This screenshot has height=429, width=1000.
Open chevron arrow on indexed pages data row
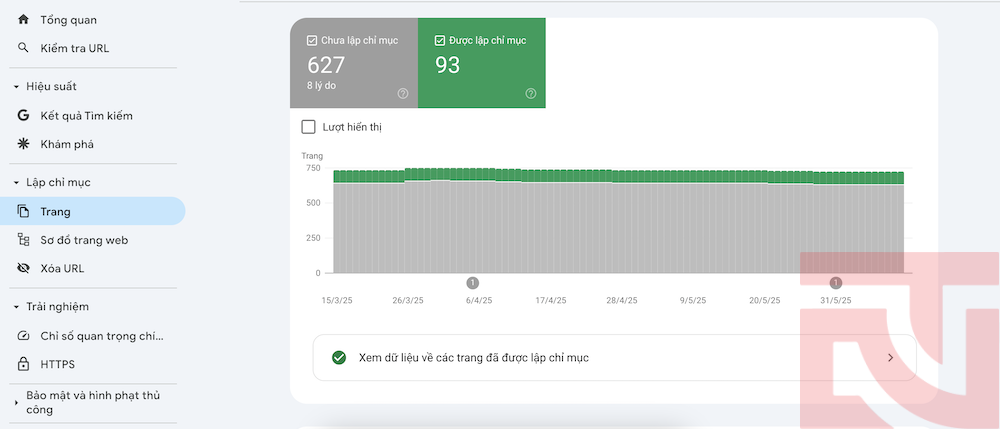tap(891, 358)
